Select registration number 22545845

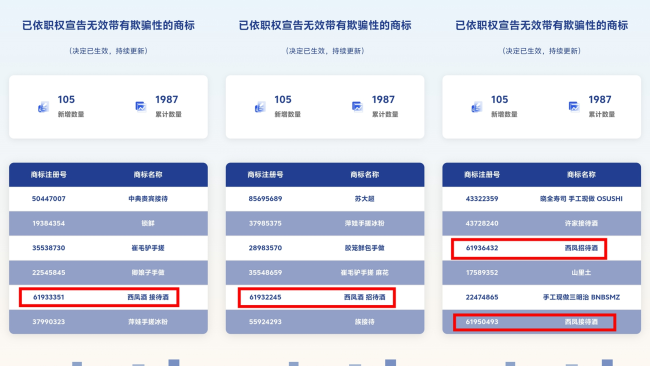coord(49,273)
